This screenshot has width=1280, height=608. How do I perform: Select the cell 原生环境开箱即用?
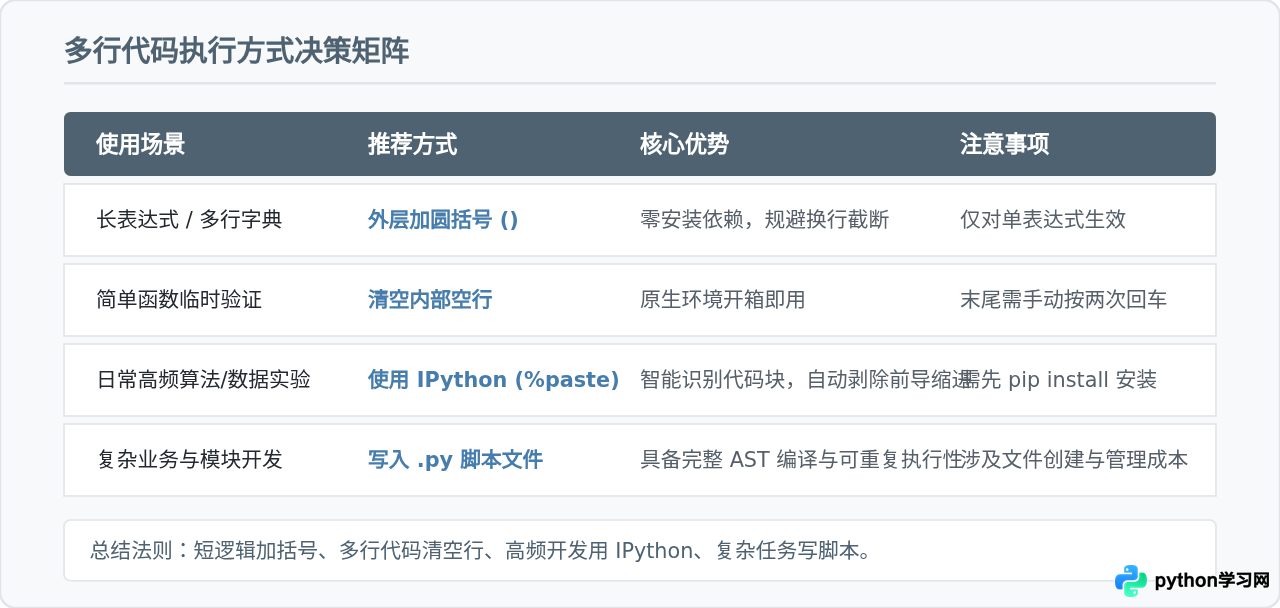(723, 299)
